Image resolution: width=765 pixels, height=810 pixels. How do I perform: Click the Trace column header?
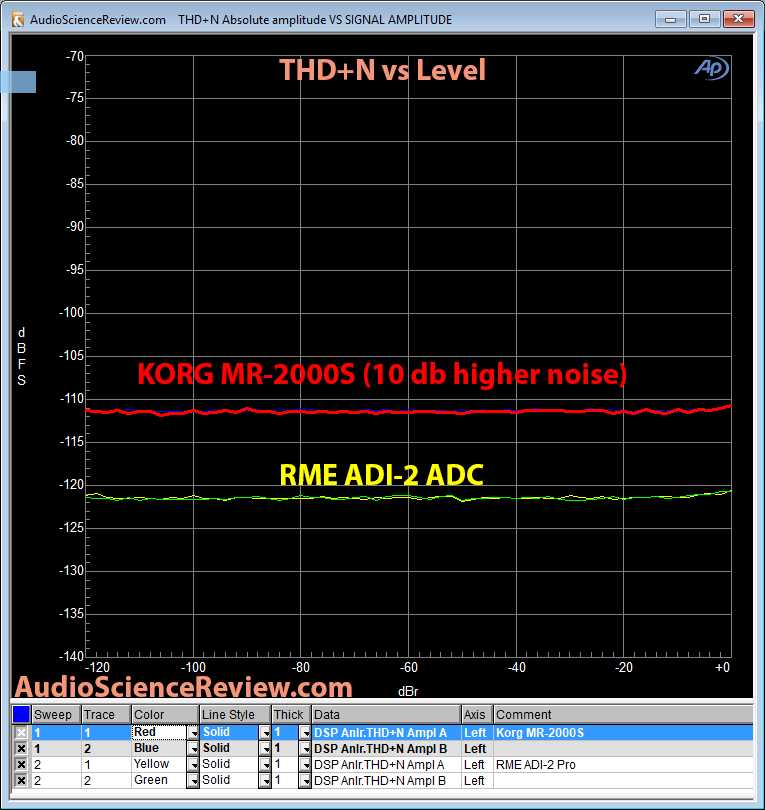(106, 714)
